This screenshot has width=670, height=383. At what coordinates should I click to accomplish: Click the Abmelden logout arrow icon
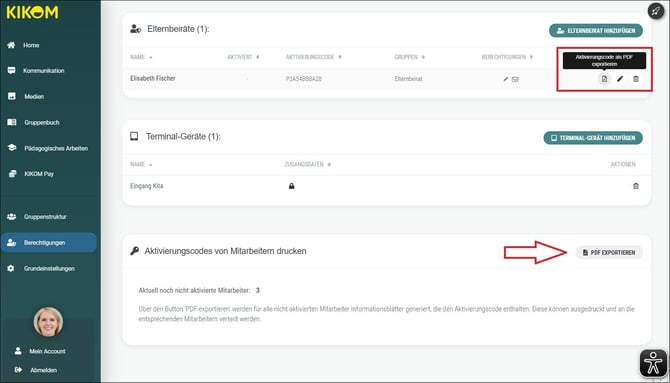tap(18, 370)
